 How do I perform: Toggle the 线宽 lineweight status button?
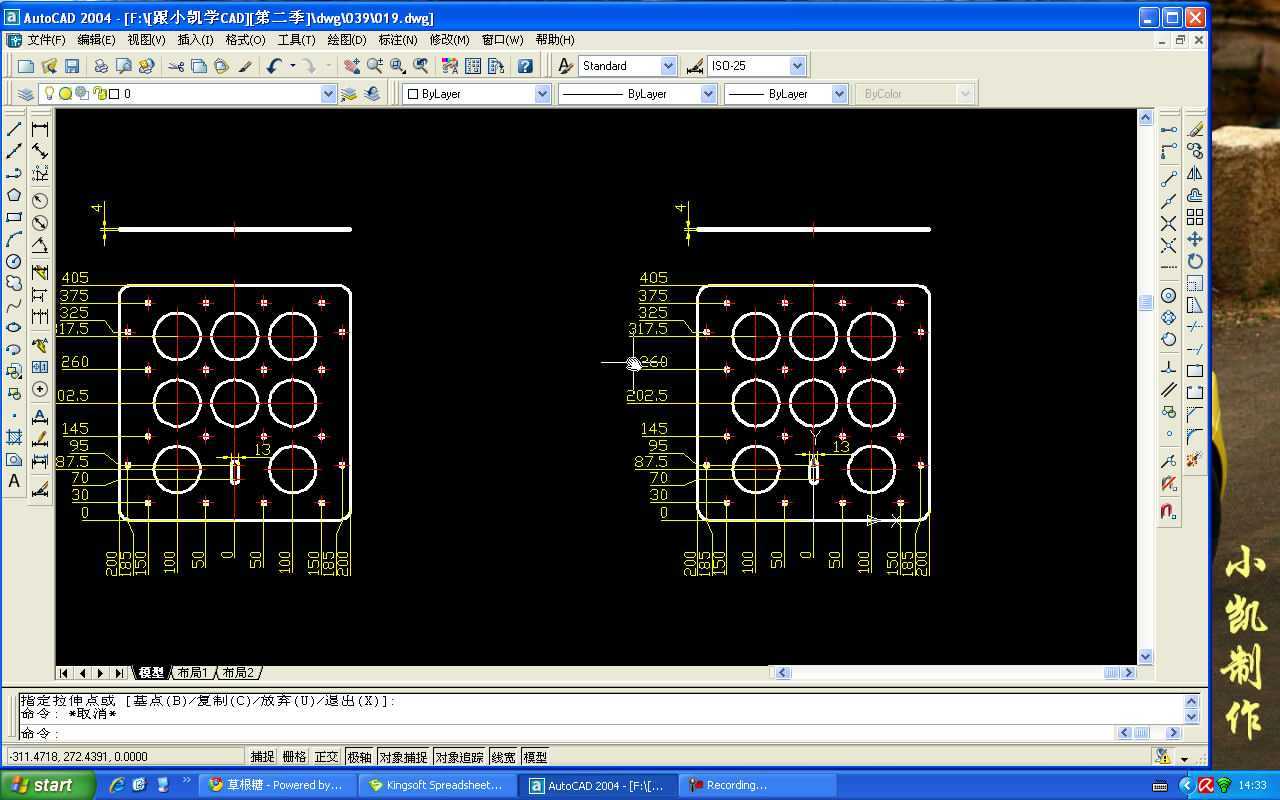504,757
